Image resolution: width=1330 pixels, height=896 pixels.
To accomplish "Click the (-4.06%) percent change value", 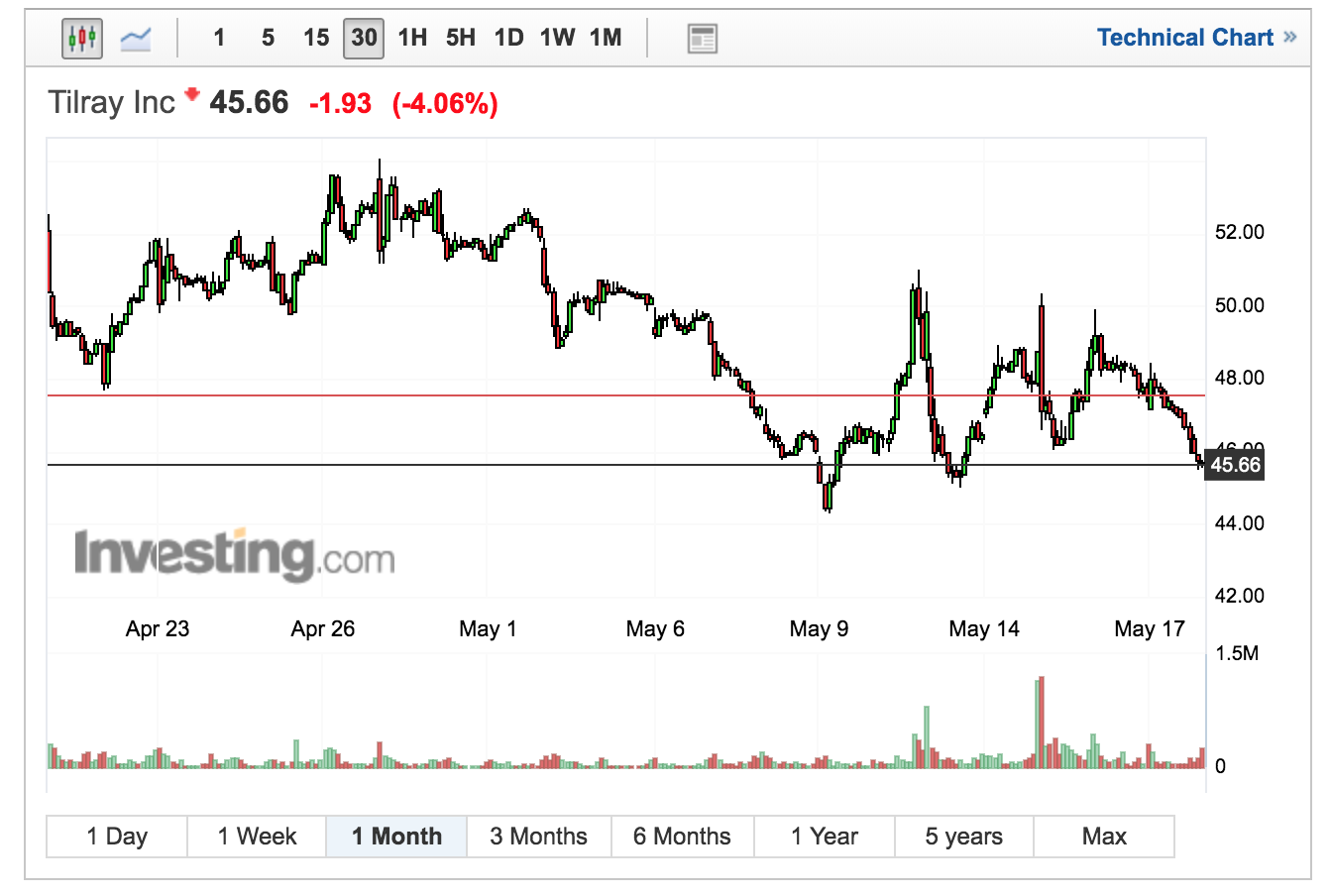I will click(445, 103).
